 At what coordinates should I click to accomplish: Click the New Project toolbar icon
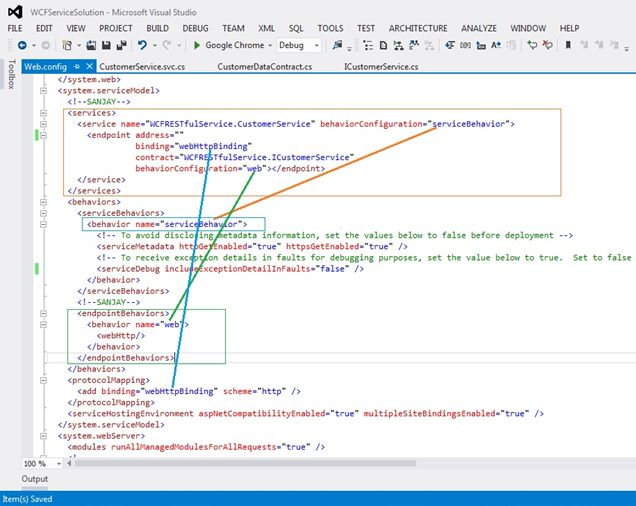(x=67, y=45)
